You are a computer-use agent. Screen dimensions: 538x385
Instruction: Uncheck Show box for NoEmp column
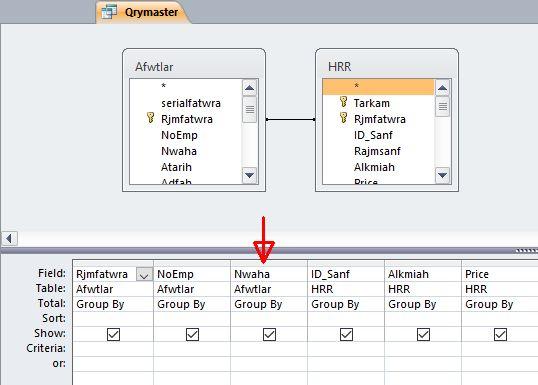[192, 334]
